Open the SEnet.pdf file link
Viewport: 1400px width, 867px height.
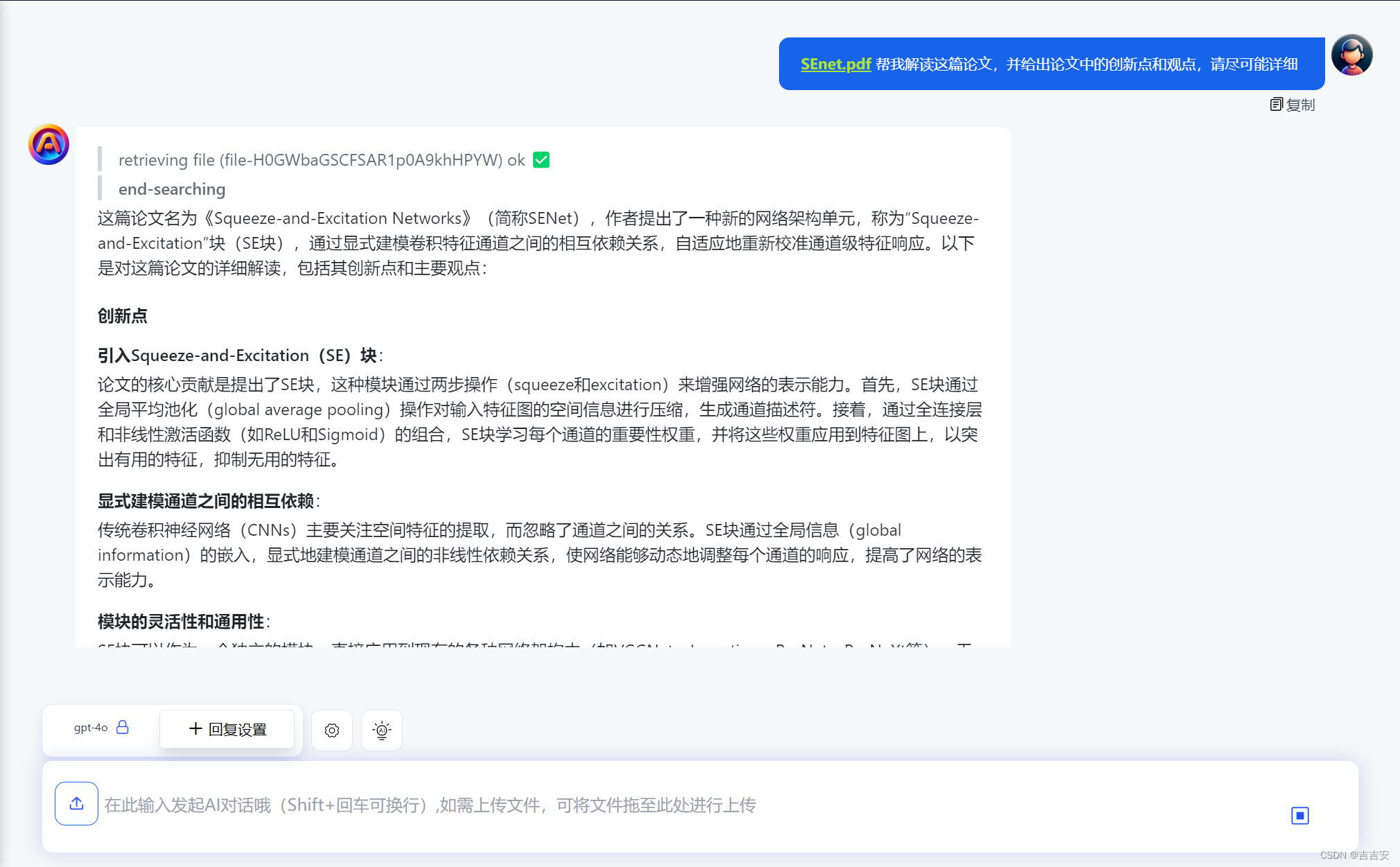click(835, 64)
